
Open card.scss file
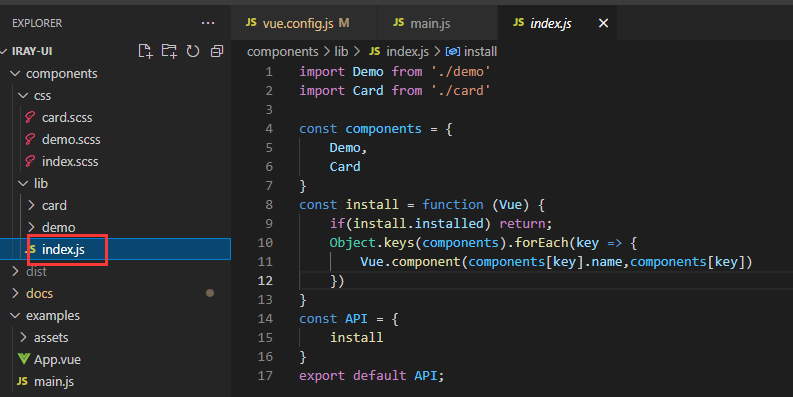[x=67, y=117]
